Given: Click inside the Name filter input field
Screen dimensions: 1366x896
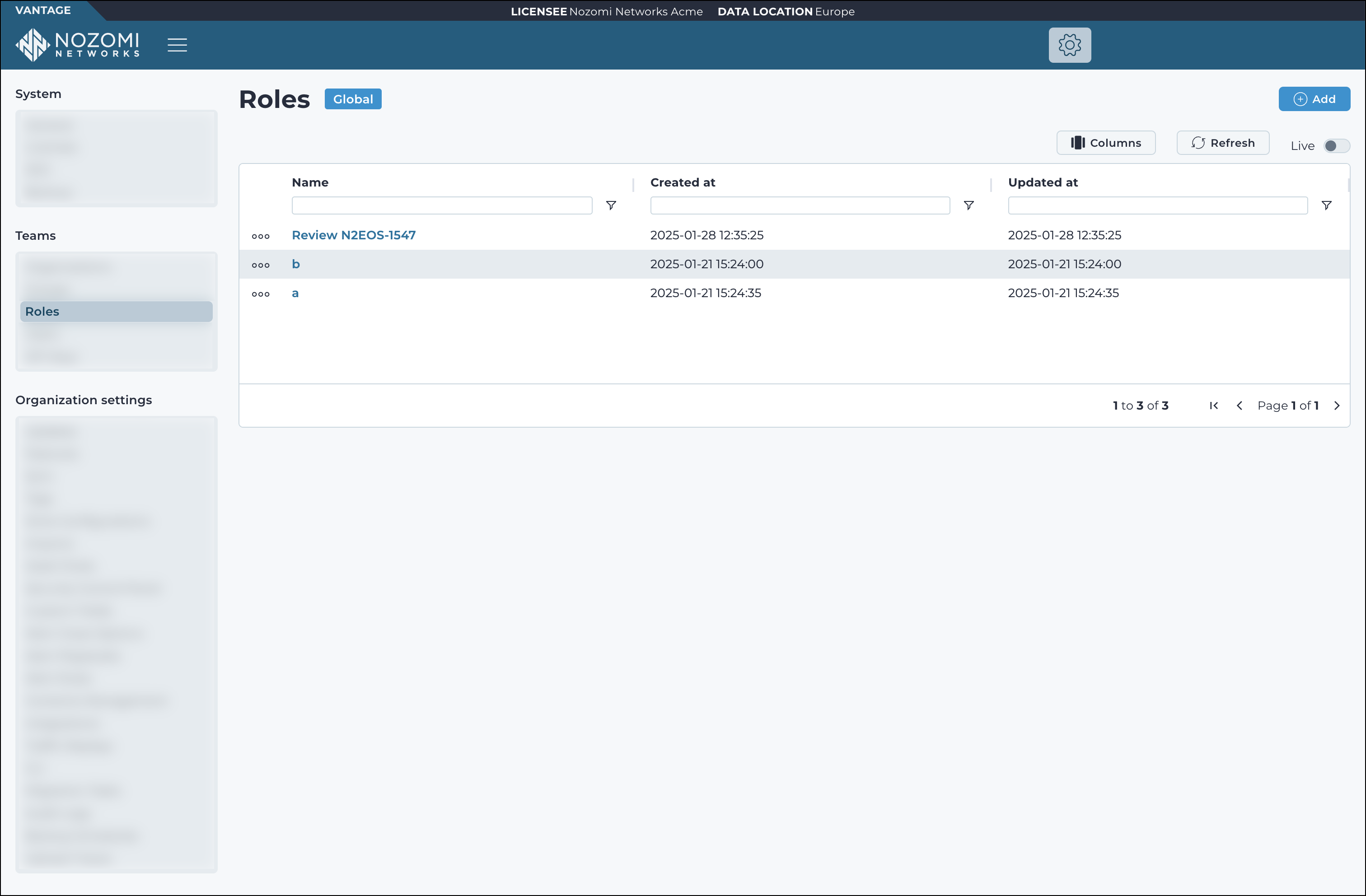Looking at the screenshot, I should tap(441, 205).
